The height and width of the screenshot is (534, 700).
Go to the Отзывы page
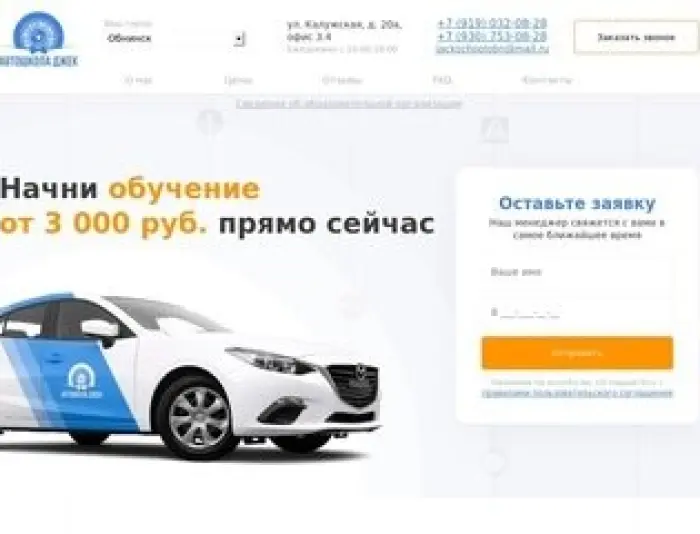342,80
